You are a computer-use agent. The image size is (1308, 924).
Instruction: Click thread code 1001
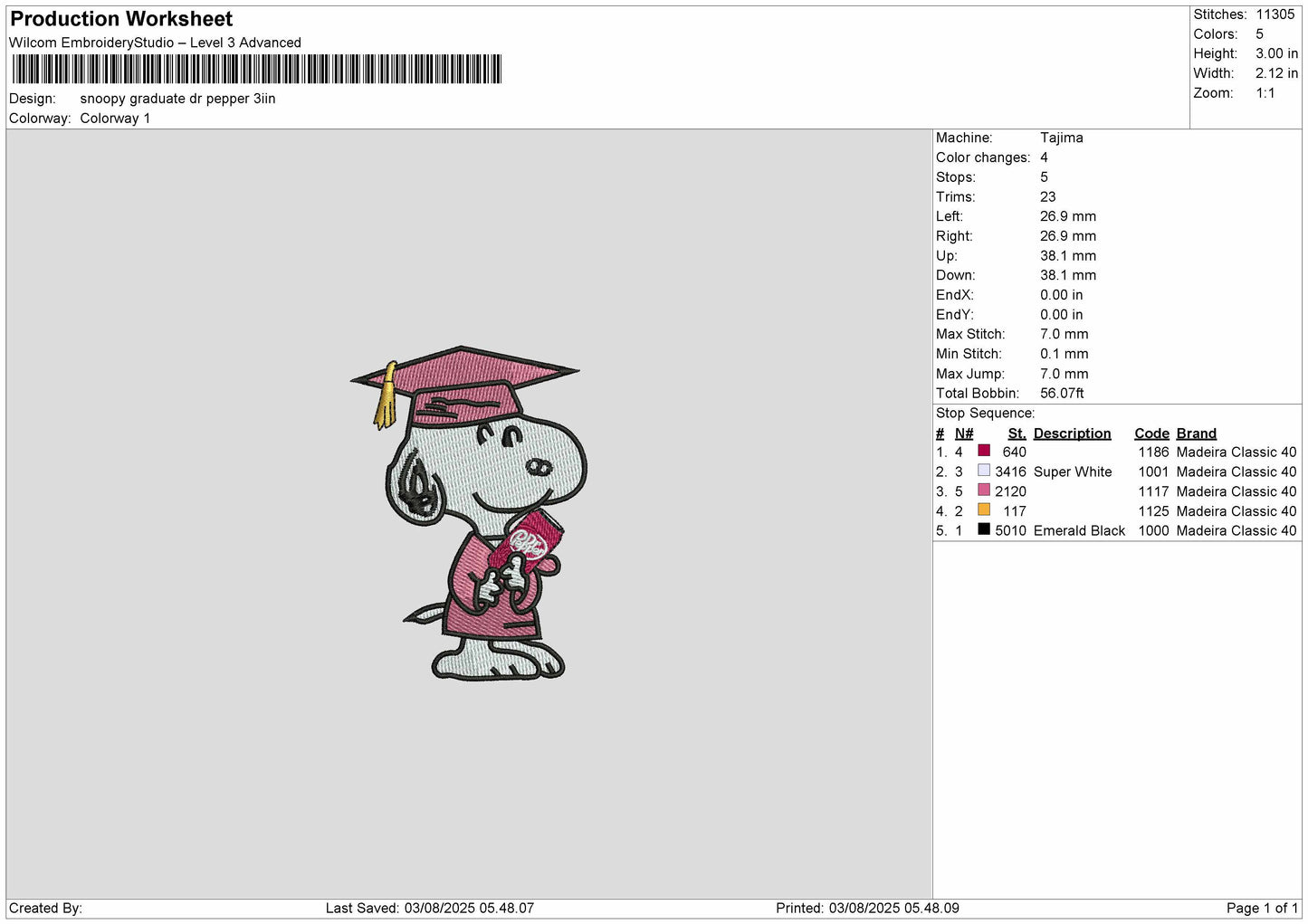1154,472
